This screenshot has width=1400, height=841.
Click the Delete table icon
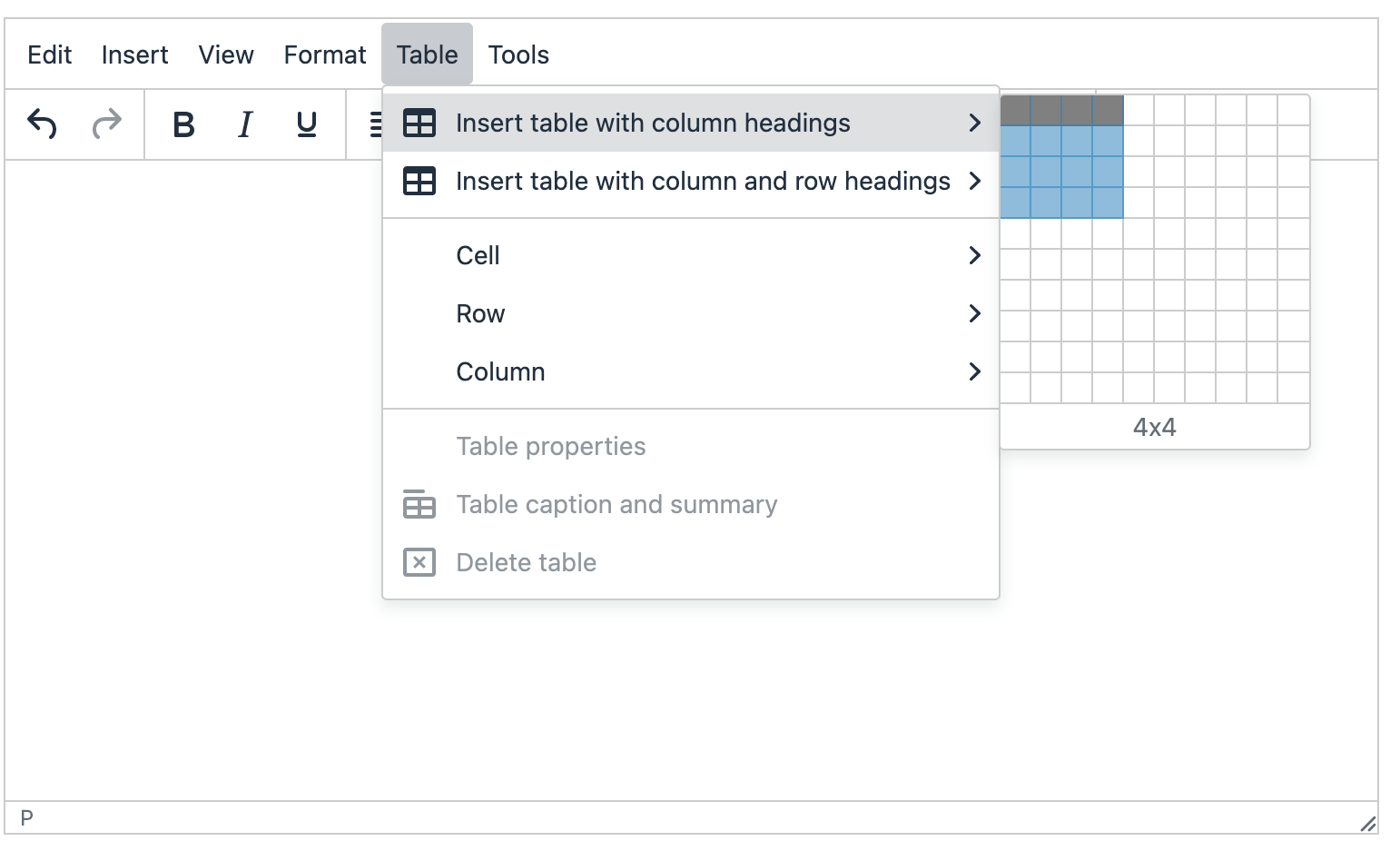(x=419, y=562)
